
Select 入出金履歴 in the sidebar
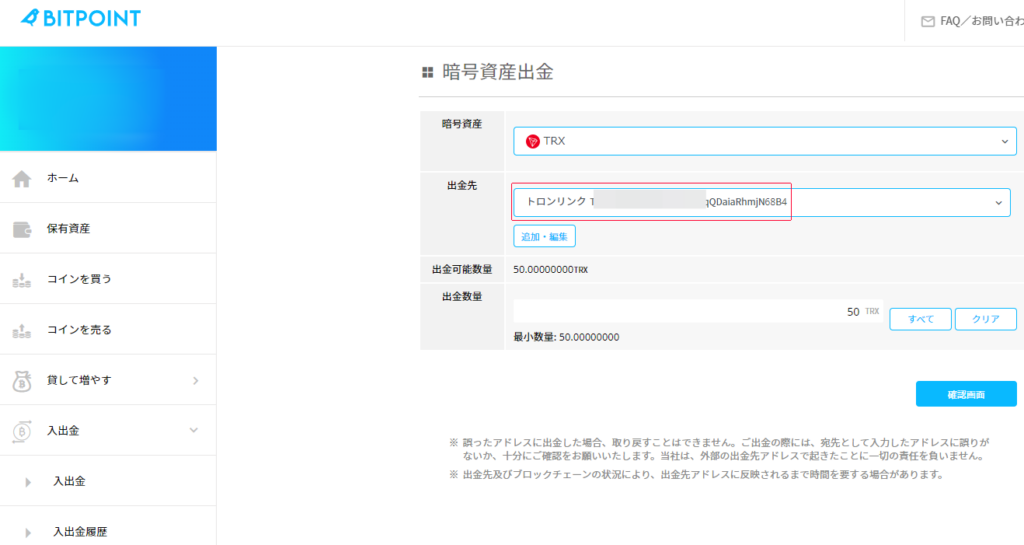pyautogui.click(x=79, y=532)
